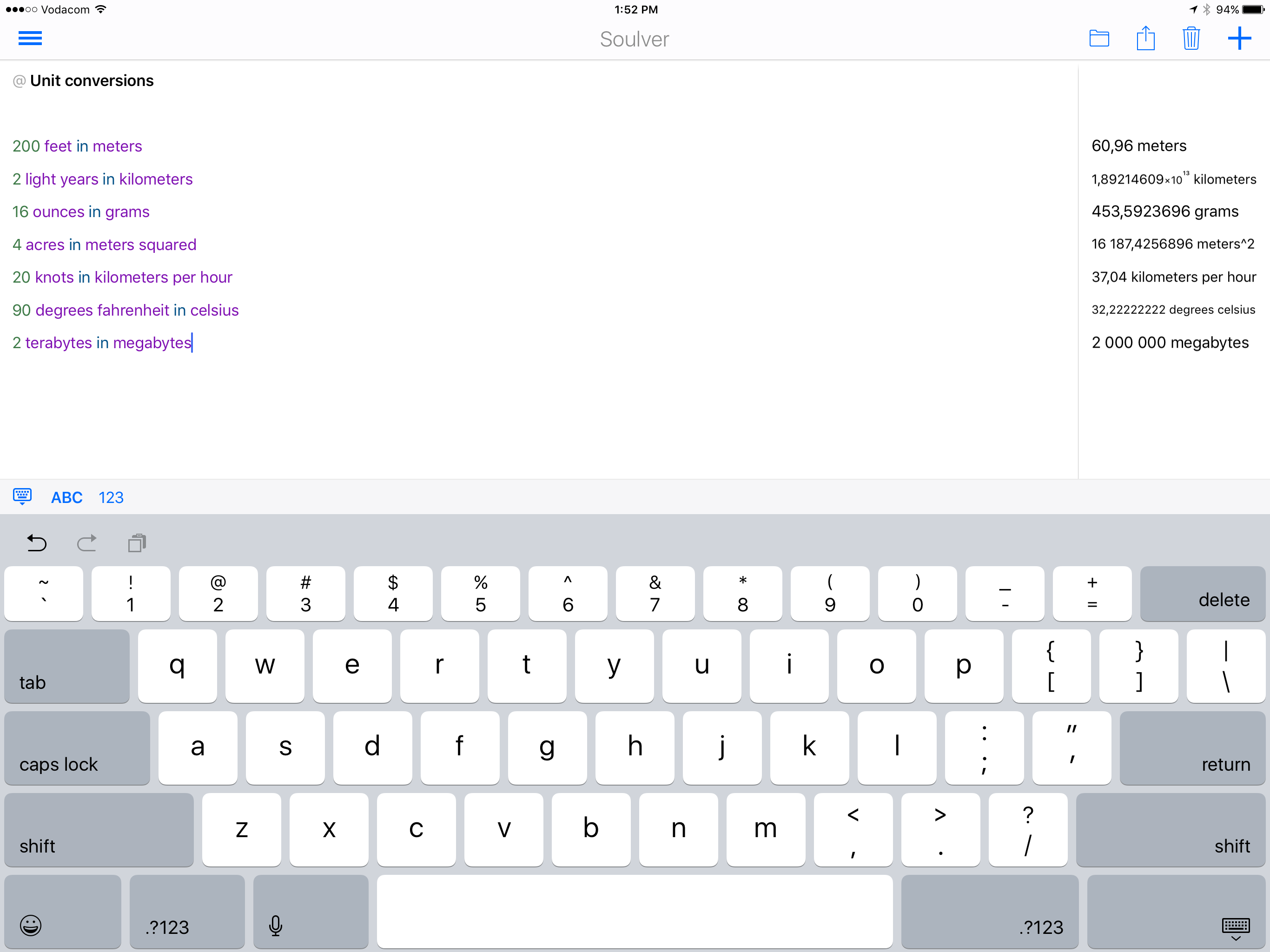Tap the result '453,5923696 grams'

point(1165,212)
